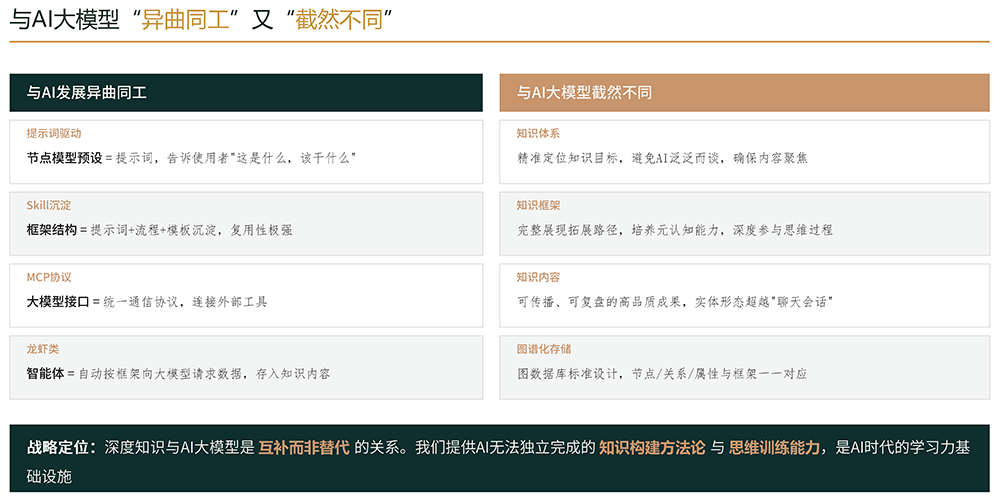This screenshot has width=1000, height=504.
Task: Click the 知识内容 card label
Action: coord(538,278)
